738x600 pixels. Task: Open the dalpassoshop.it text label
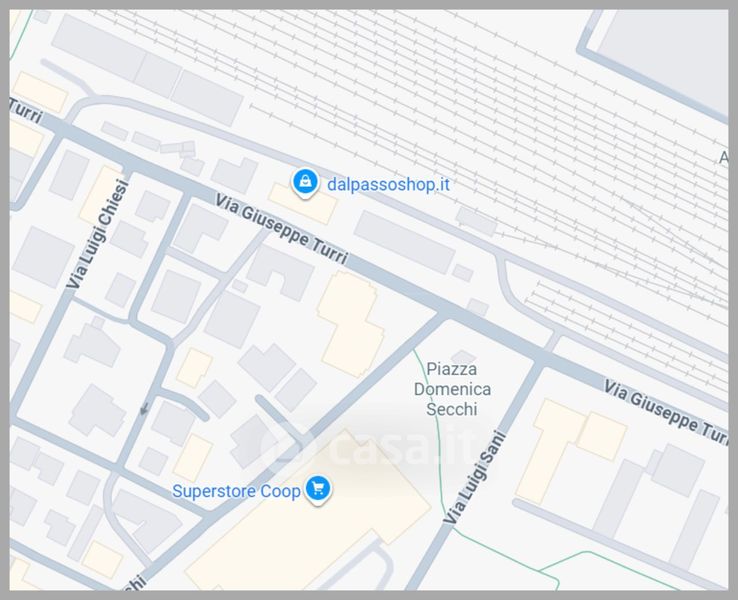(388, 184)
